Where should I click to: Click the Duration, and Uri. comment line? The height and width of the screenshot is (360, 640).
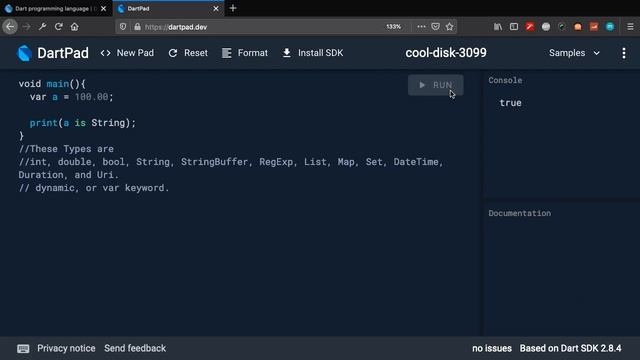coord(69,175)
